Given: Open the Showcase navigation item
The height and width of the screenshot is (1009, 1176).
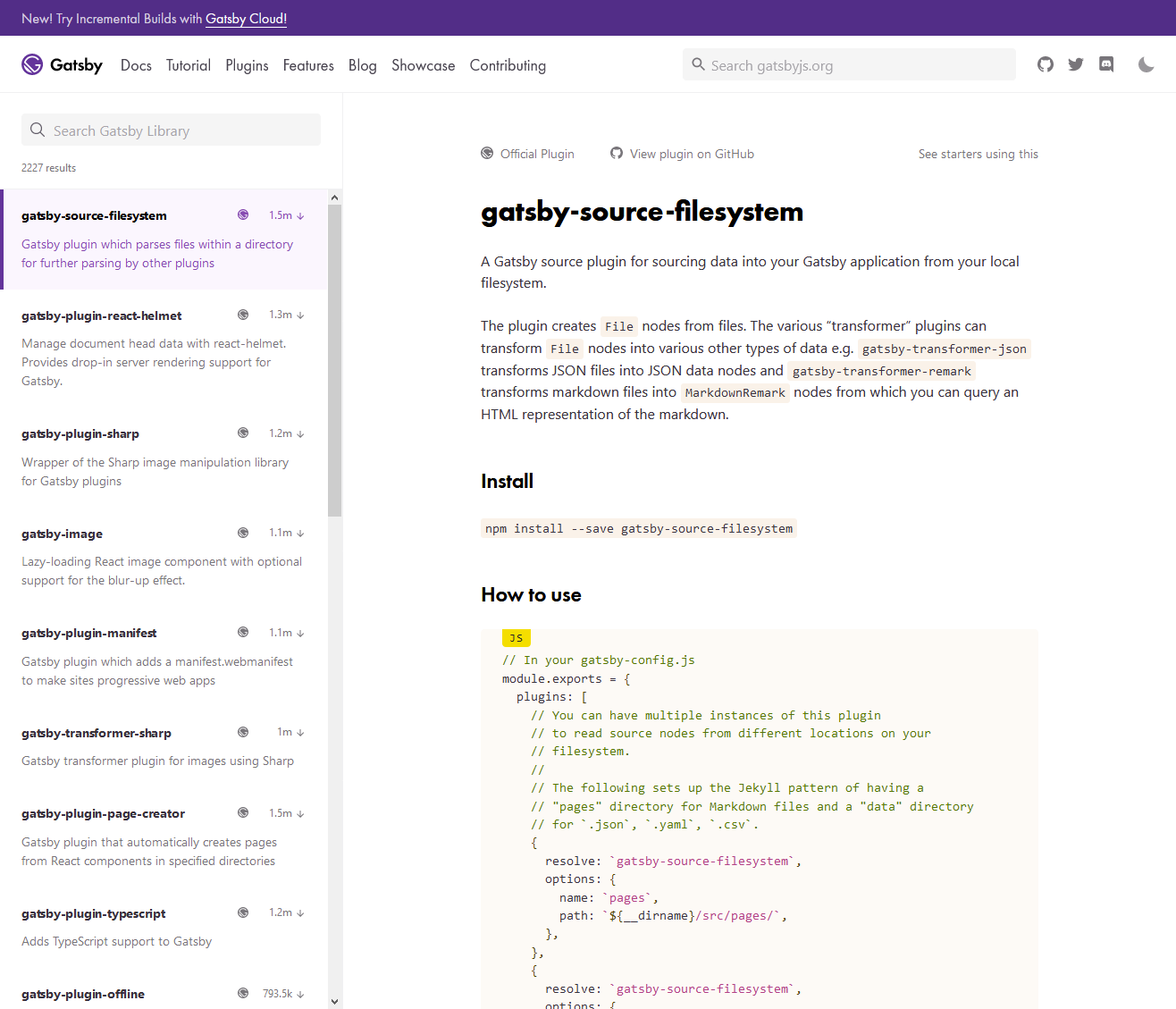Looking at the screenshot, I should coord(424,65).
